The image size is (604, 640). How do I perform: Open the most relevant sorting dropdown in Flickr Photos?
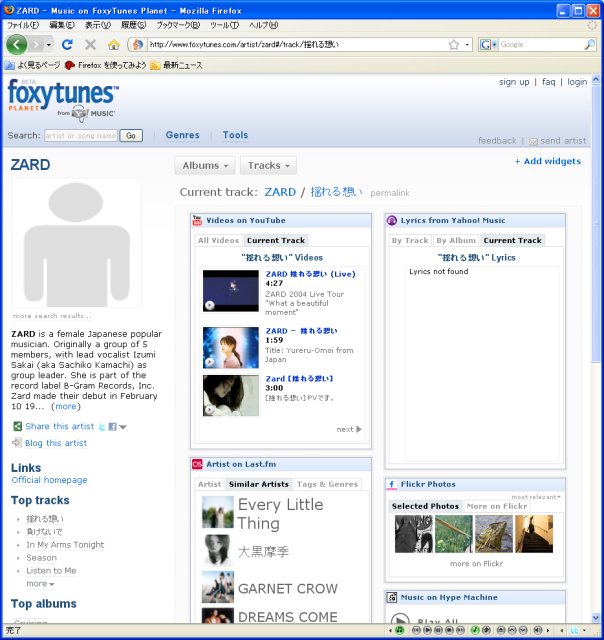[536, 497]
